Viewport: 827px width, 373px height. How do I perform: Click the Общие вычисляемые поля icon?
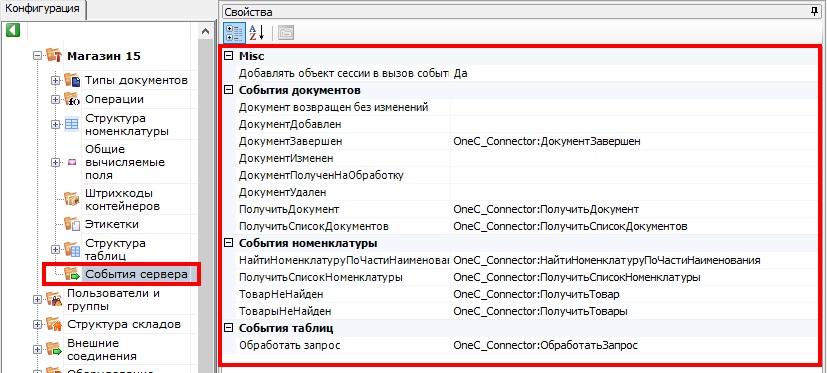[72, 162]
